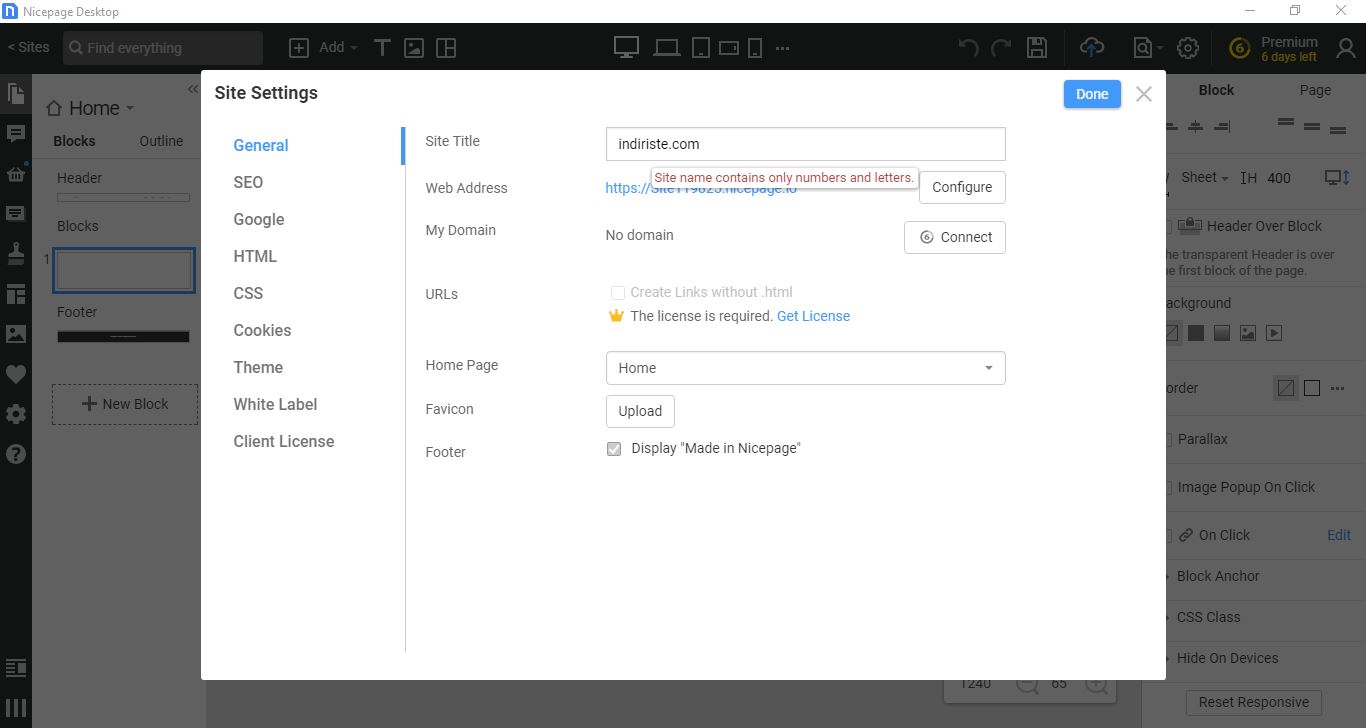Click the blue Done button
1366x728 pixels.
coord(1092,94)
